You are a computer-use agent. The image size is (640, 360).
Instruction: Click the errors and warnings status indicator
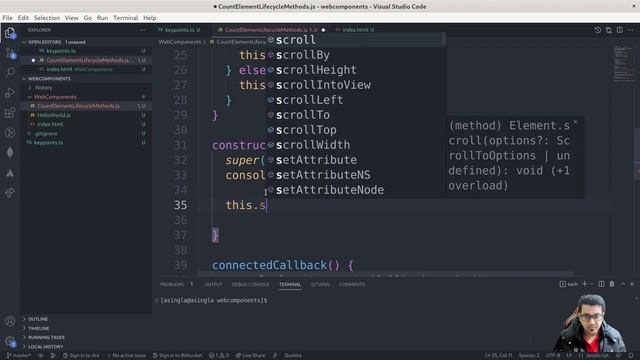click(x=219, y=356)
